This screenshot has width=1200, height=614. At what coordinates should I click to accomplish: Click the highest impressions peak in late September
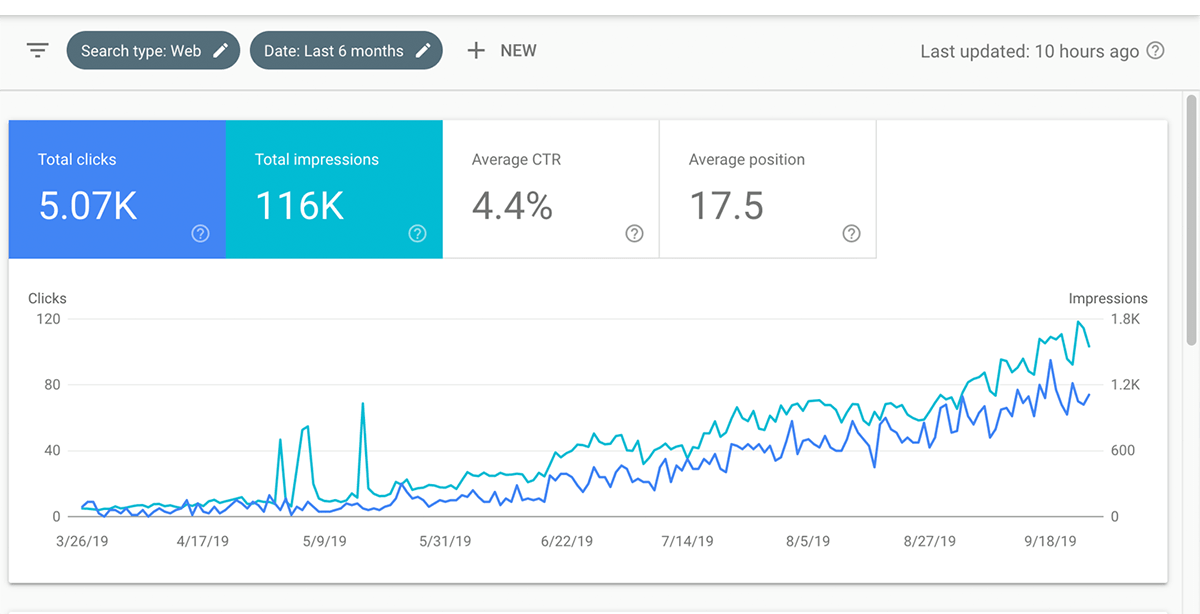1078,322
